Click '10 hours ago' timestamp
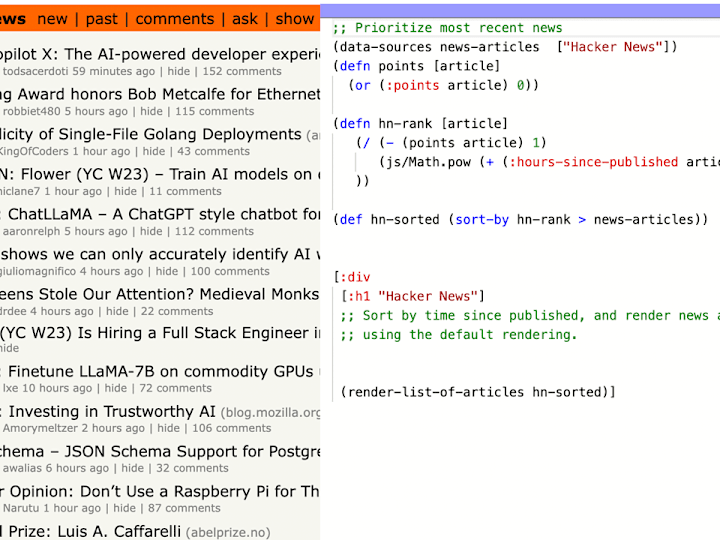This screenshot has width=720, height=540. coord(57,388)
